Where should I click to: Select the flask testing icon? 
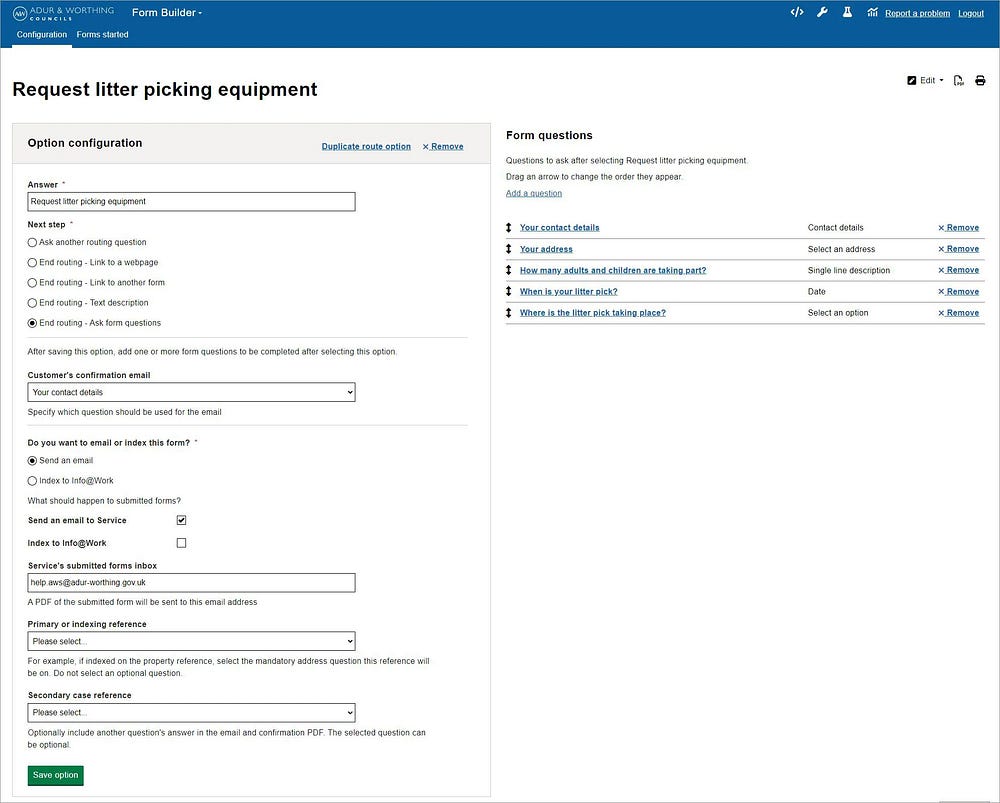coord(846,12)
